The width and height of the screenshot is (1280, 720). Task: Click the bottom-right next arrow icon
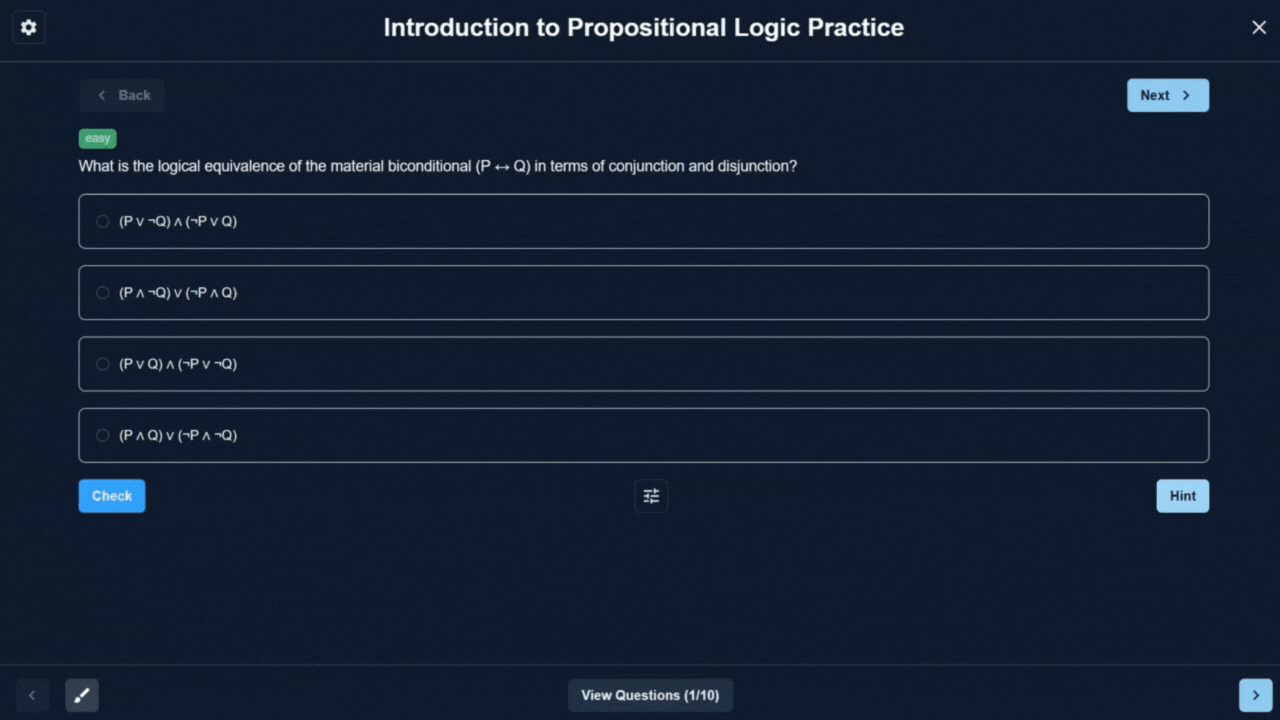coord(1255,695)
